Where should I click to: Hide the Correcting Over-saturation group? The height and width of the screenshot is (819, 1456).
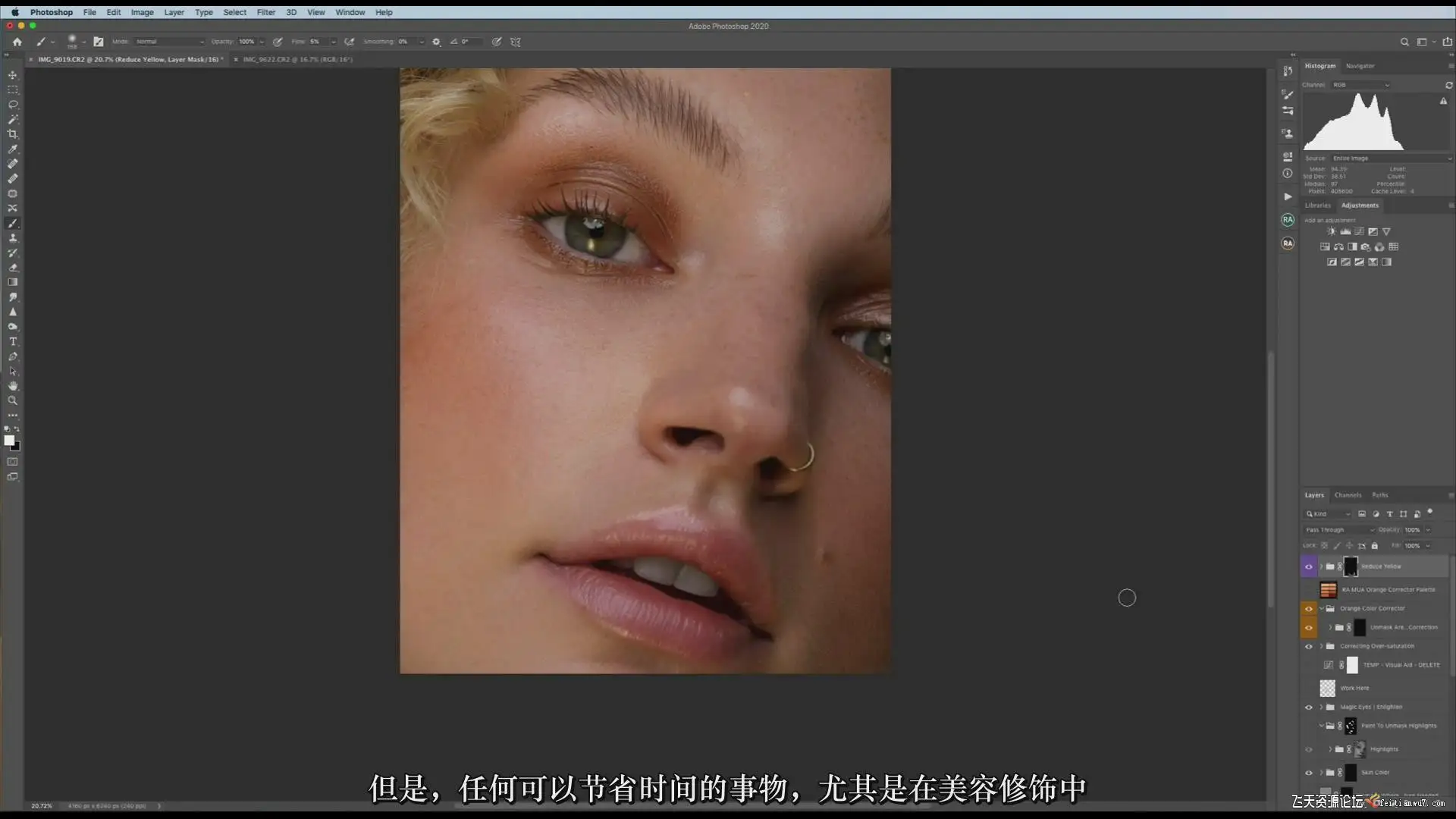(x=1309, y=646)
